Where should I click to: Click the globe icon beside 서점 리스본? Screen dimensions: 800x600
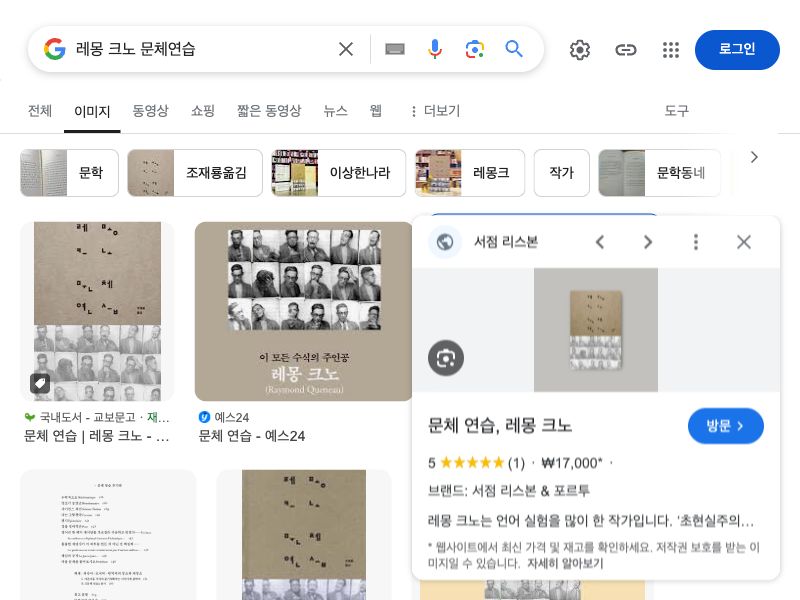click(x=445, y=242)
